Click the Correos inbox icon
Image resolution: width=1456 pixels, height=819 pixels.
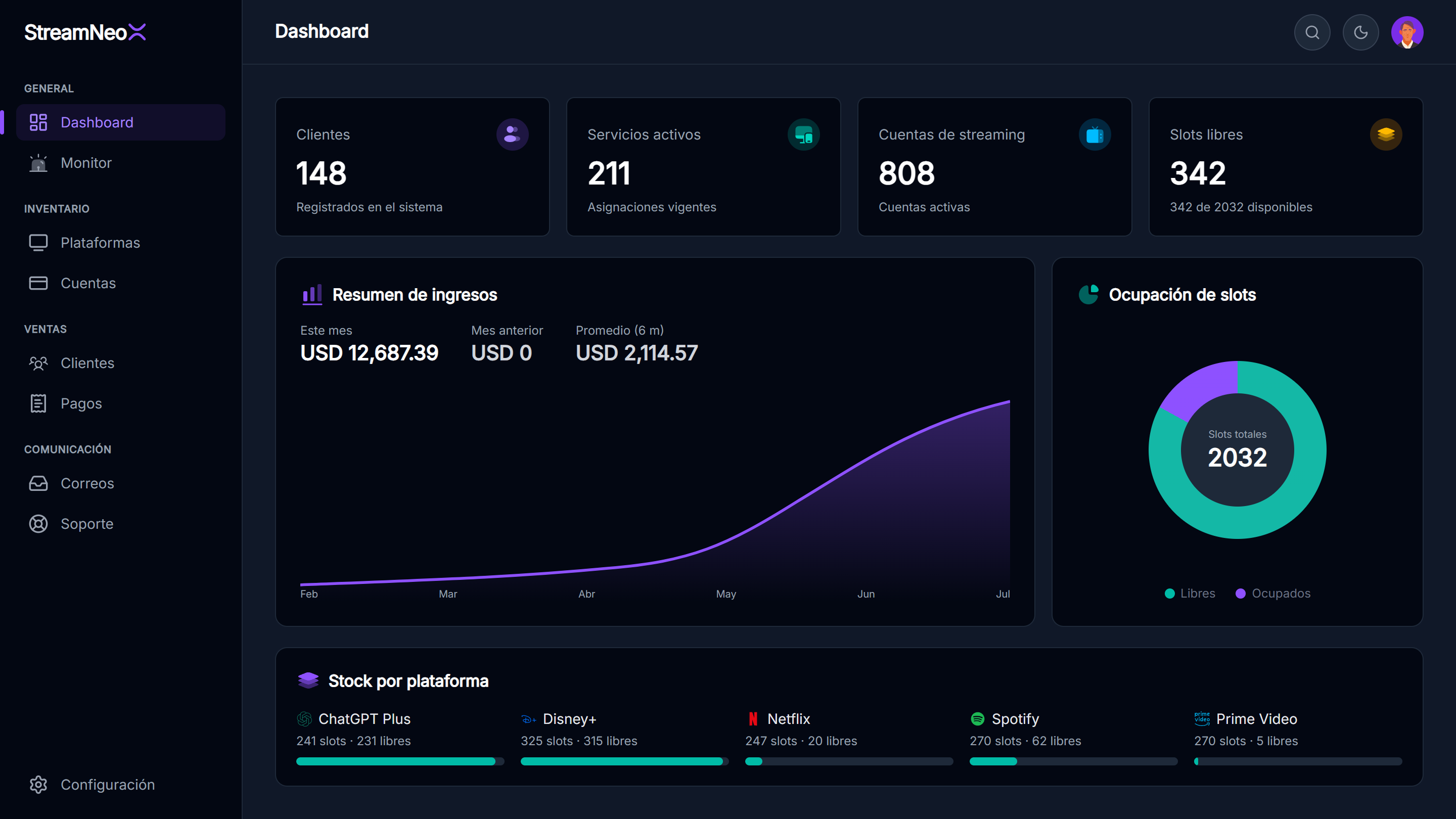tap(38, 483)
